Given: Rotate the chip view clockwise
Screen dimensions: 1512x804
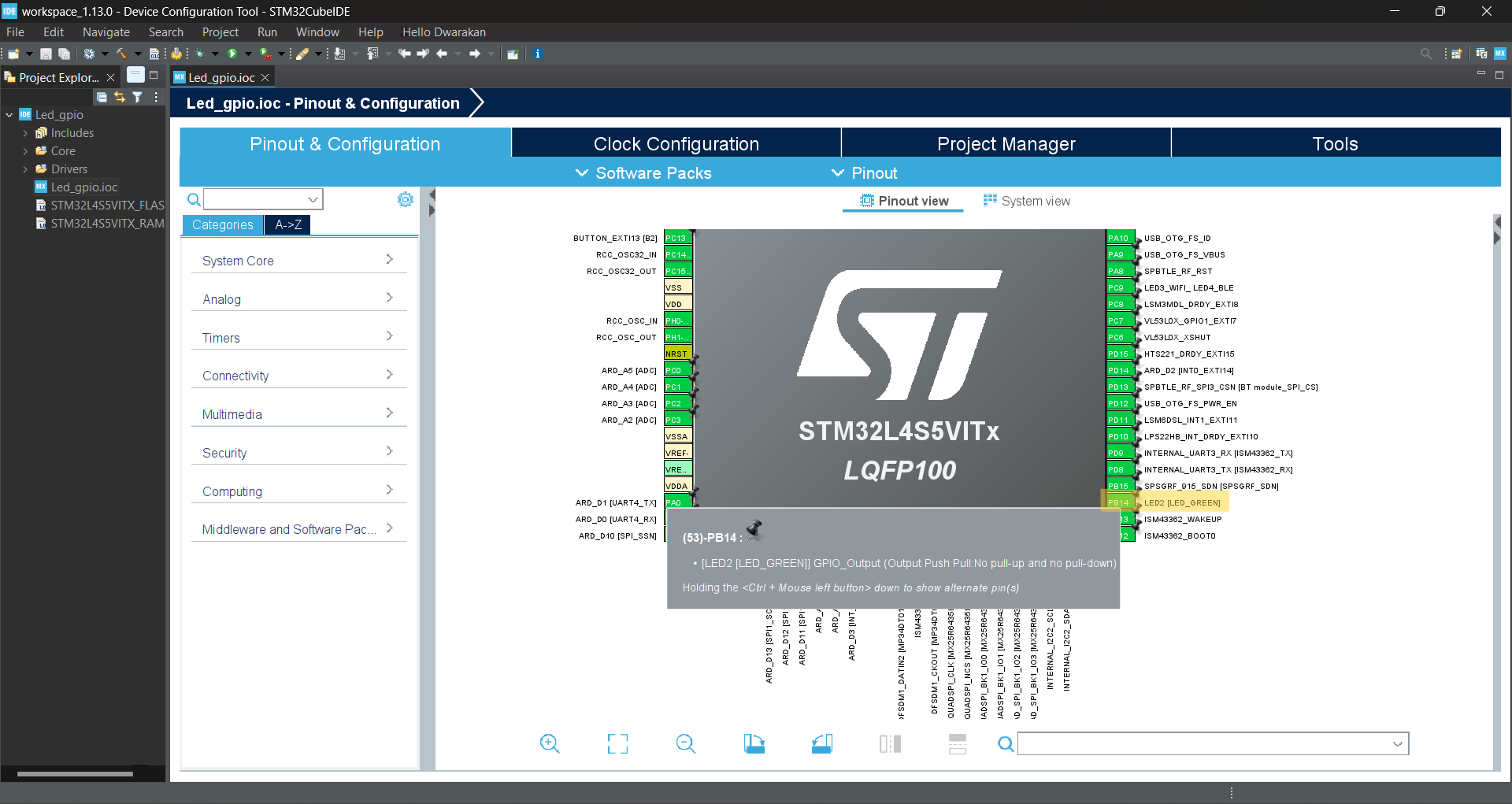Looking at the screenshot, I should [754, 743].
